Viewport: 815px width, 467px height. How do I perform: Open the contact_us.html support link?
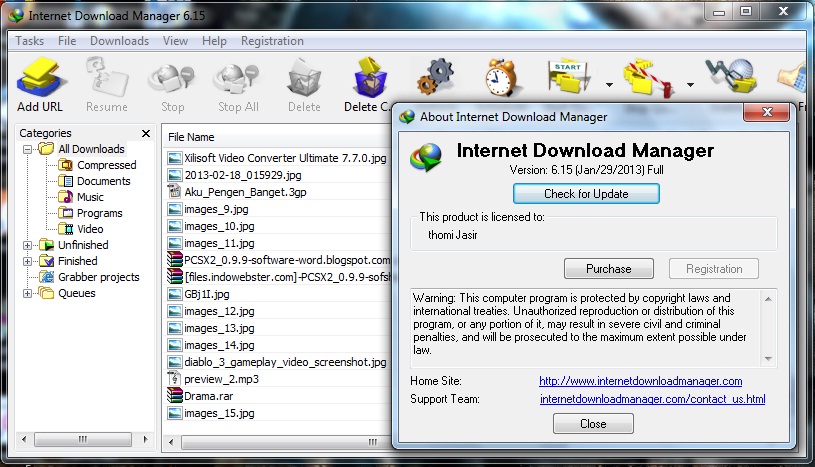click(x=652, y=399)
